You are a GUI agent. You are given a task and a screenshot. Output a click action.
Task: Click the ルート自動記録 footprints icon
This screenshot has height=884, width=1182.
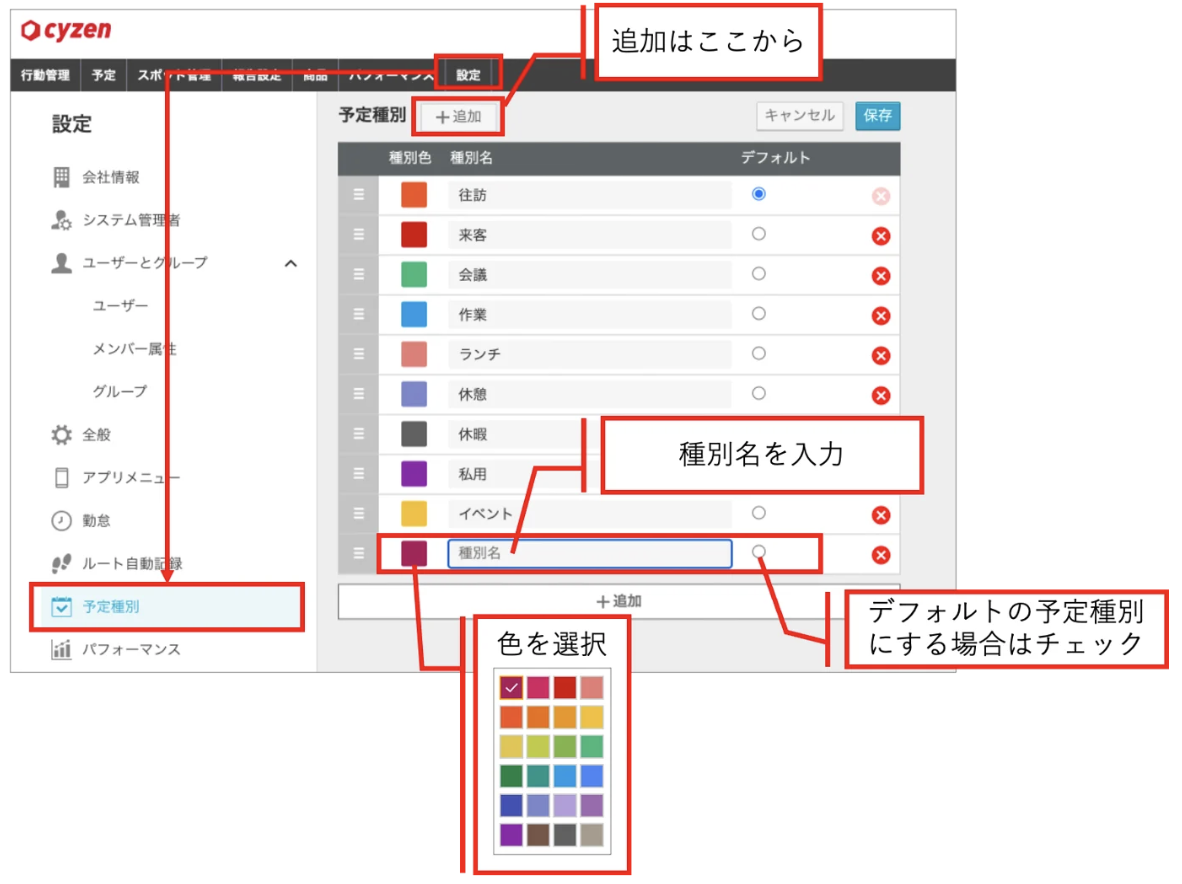[x=61, y=564]
